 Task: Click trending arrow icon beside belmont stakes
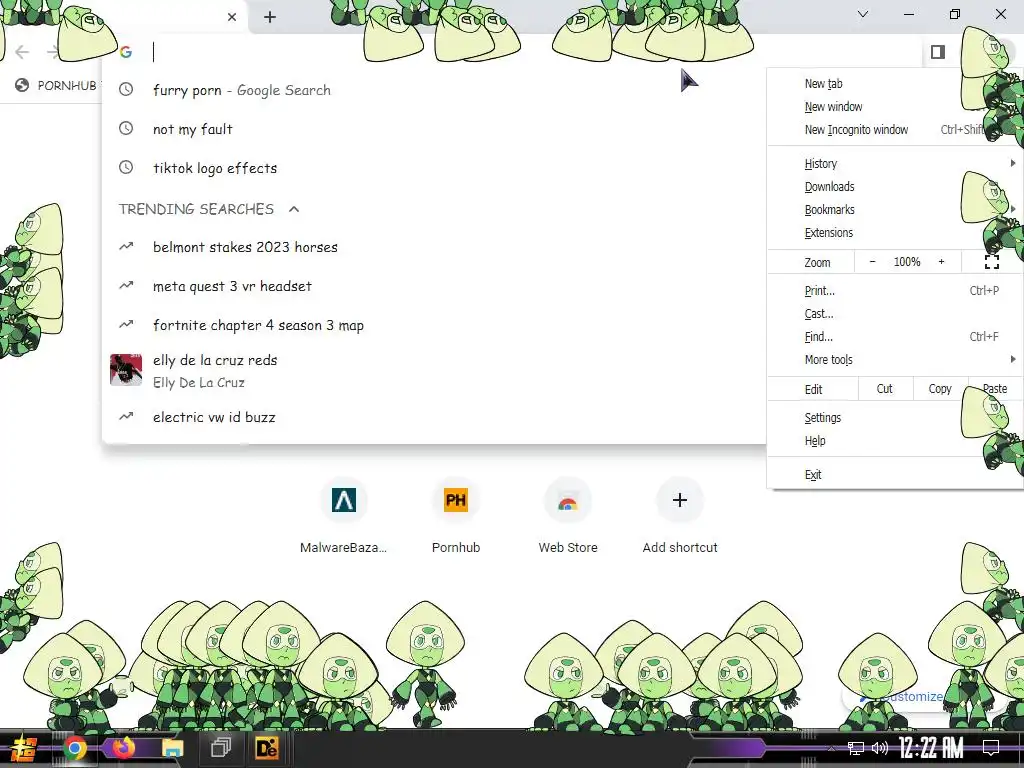(126, 246)
